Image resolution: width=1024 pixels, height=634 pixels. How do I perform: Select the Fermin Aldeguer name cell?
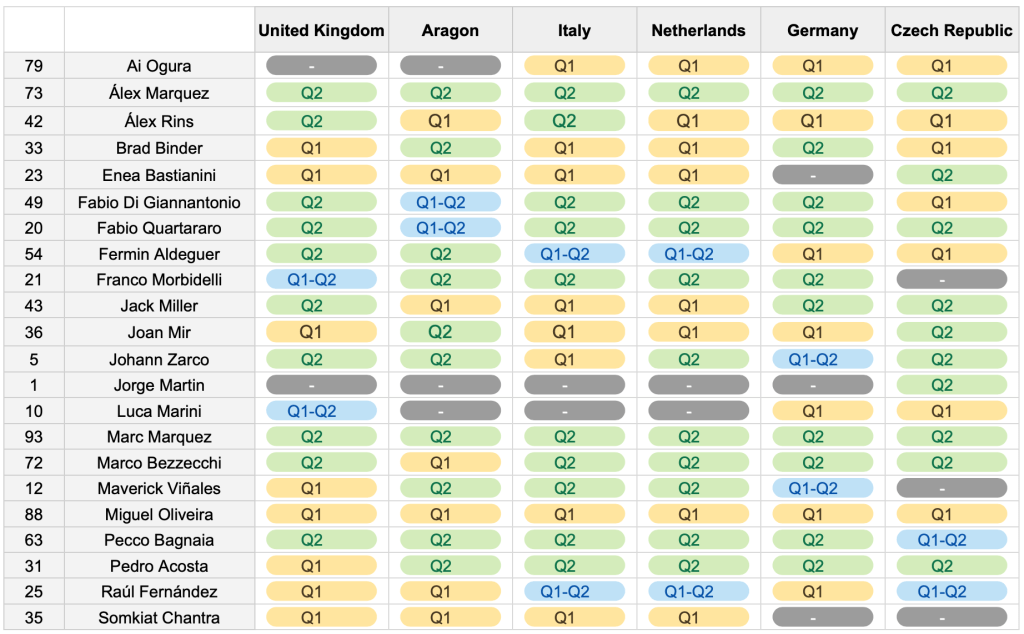[159, 254]
